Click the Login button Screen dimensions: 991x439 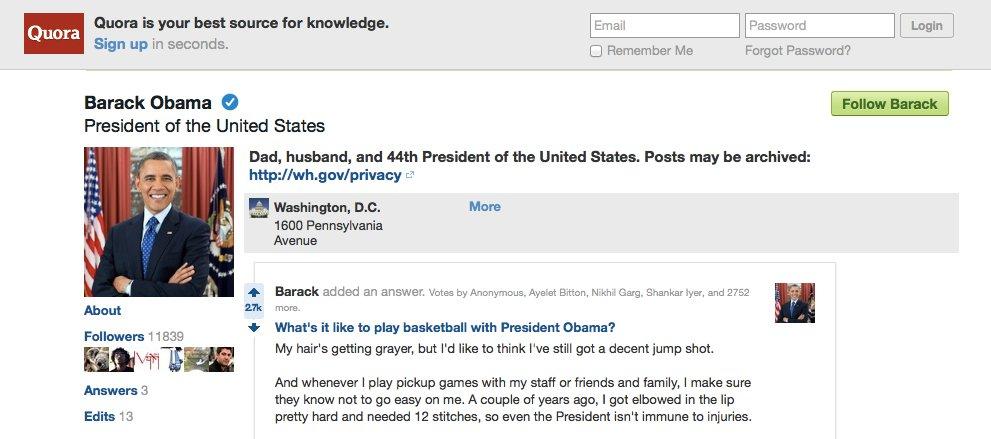pyautogui.click(x=927, y=26)
